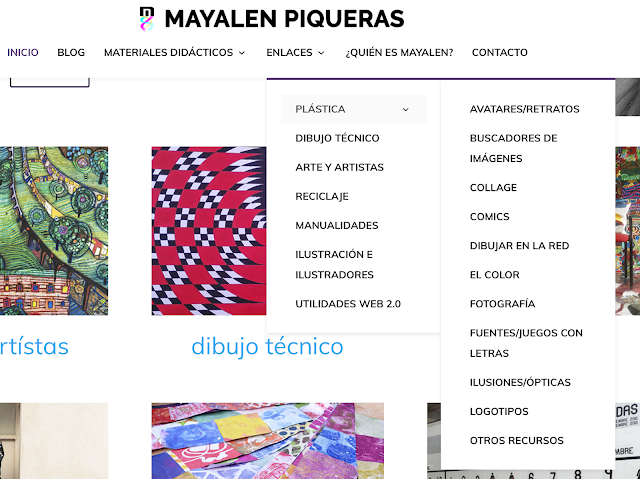Toggle the Plástica submenu chevron
The image size is (640, 479).
click(405, 109)
